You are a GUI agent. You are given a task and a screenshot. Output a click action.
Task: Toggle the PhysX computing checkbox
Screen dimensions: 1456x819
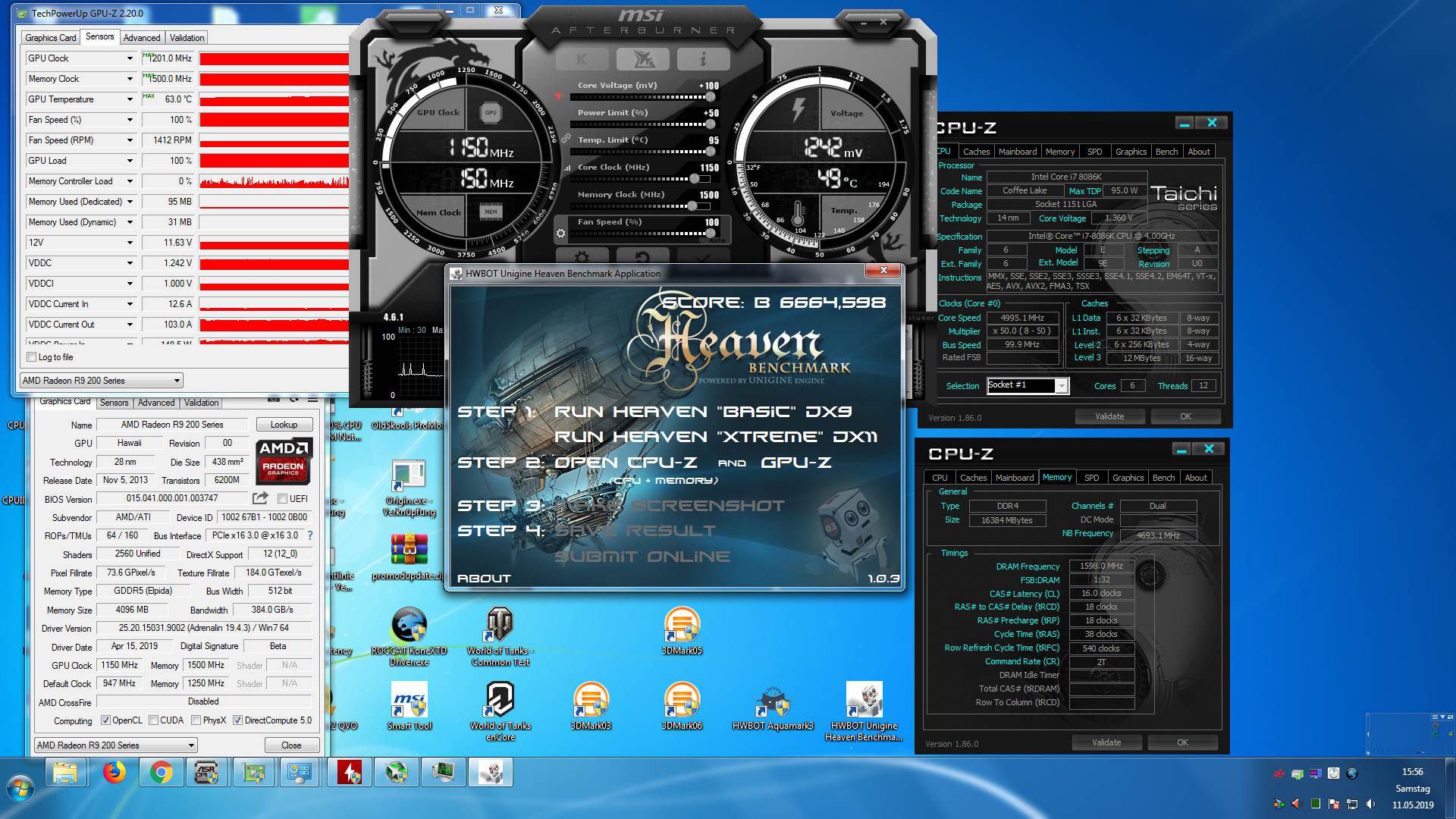click(x=196, y=720)
